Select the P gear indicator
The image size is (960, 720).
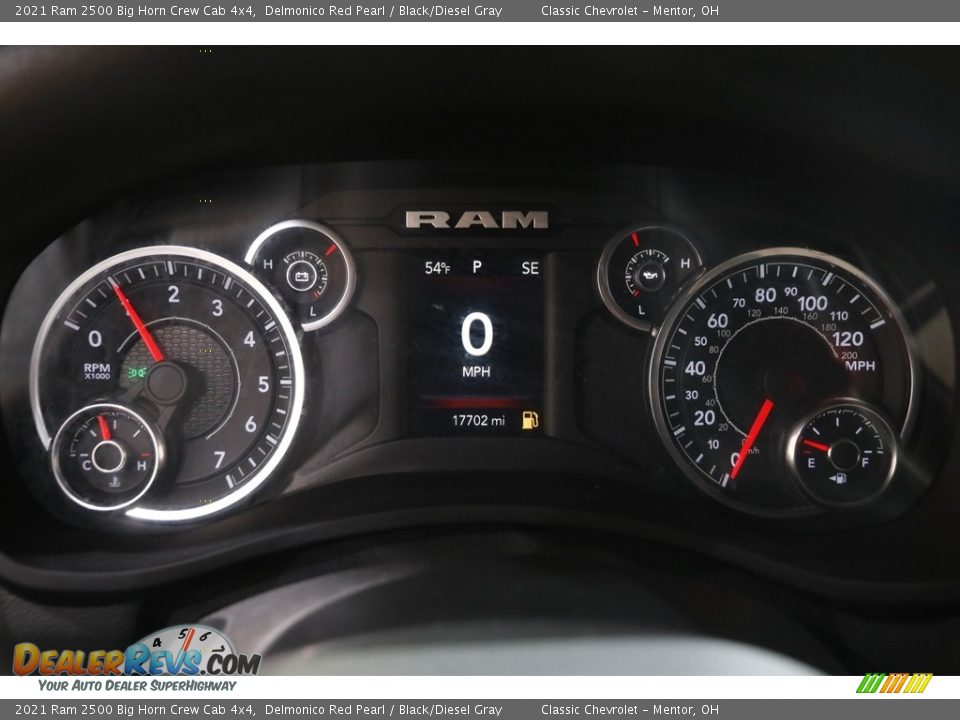click(x=477, y=267)
